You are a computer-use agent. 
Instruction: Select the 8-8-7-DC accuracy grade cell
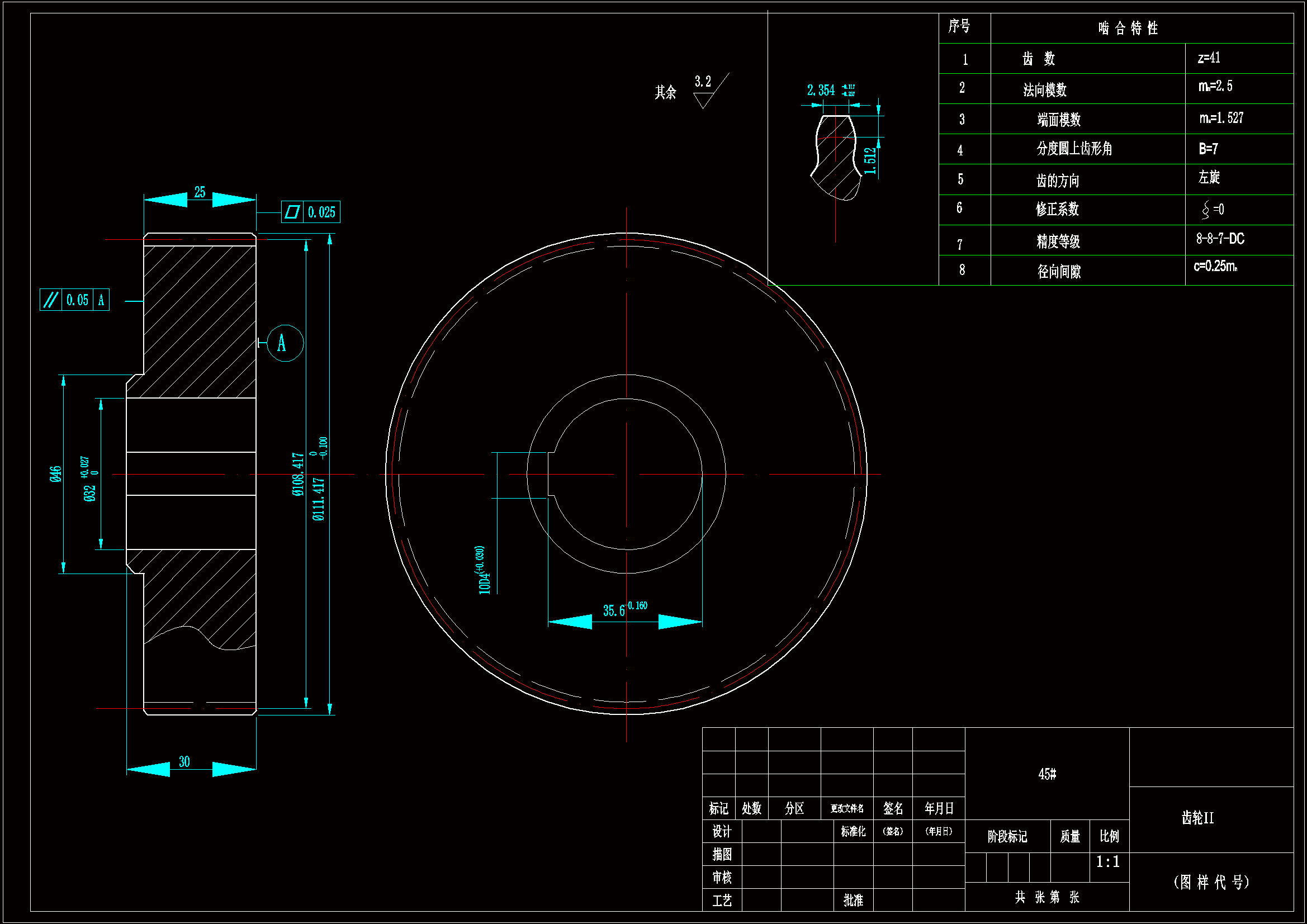[1220, 239]
